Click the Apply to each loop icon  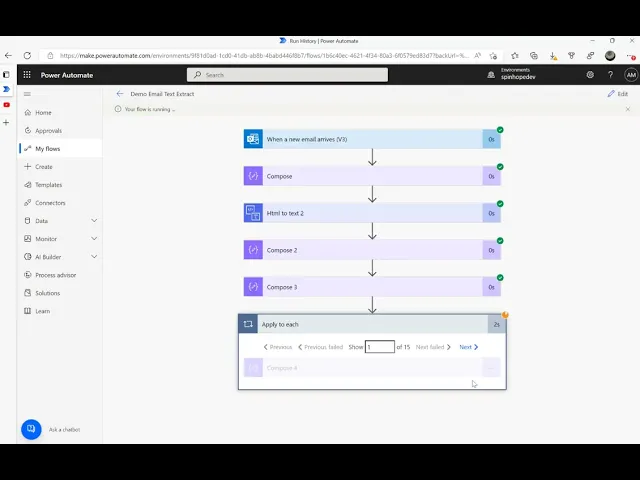tap(248, 324)
